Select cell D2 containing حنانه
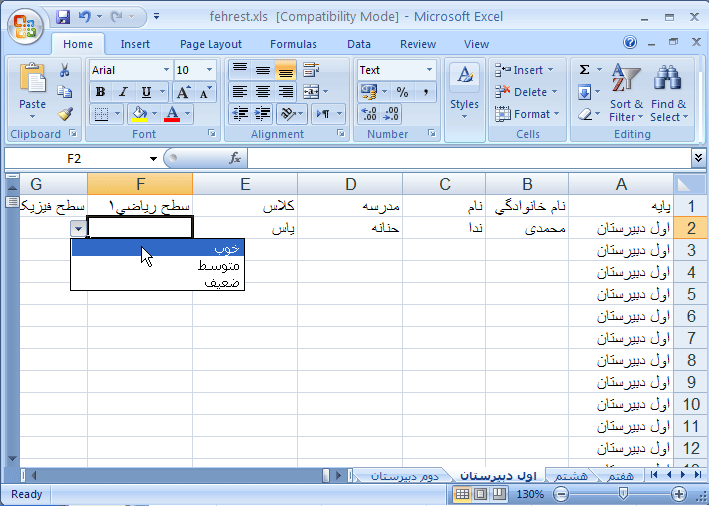The height and width of the screenshot is (506, 709). tap(350, 228)
